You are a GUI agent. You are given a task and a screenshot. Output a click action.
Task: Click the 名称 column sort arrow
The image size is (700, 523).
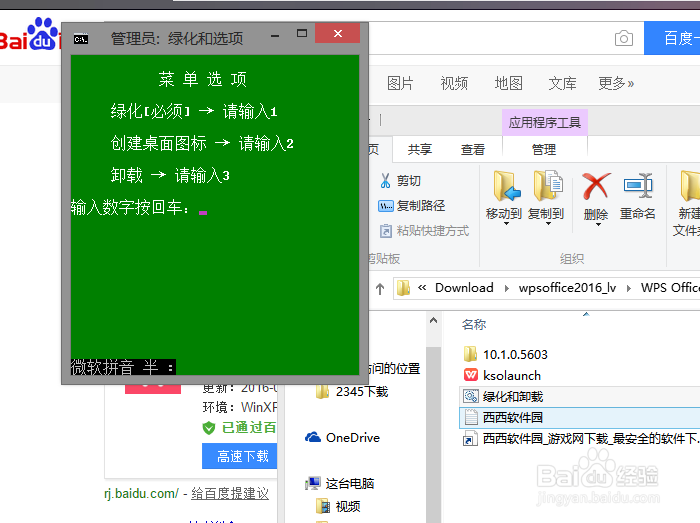(x=586, y=315)
